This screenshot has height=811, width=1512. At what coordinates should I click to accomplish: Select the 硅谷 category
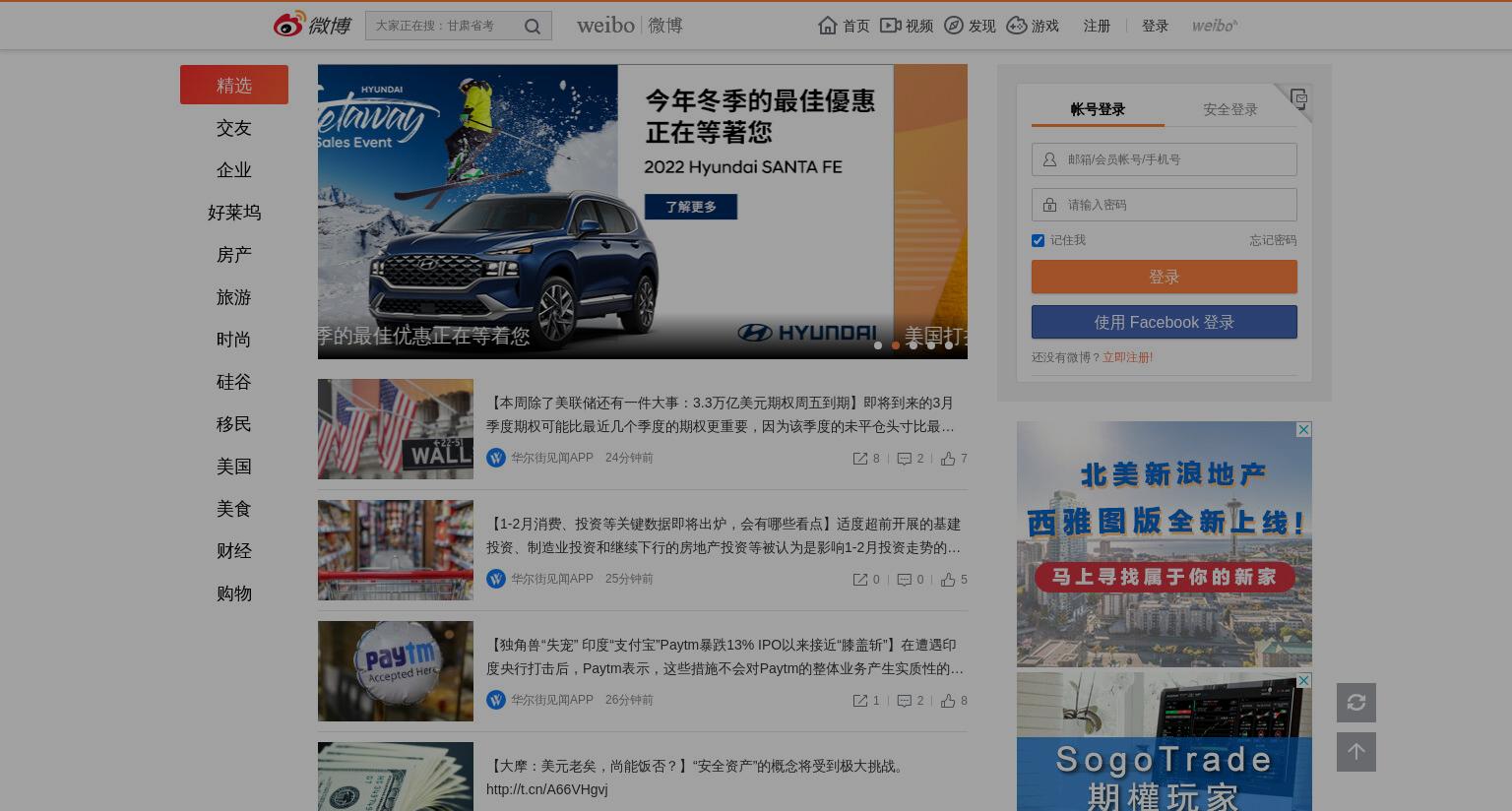point(234,382)
